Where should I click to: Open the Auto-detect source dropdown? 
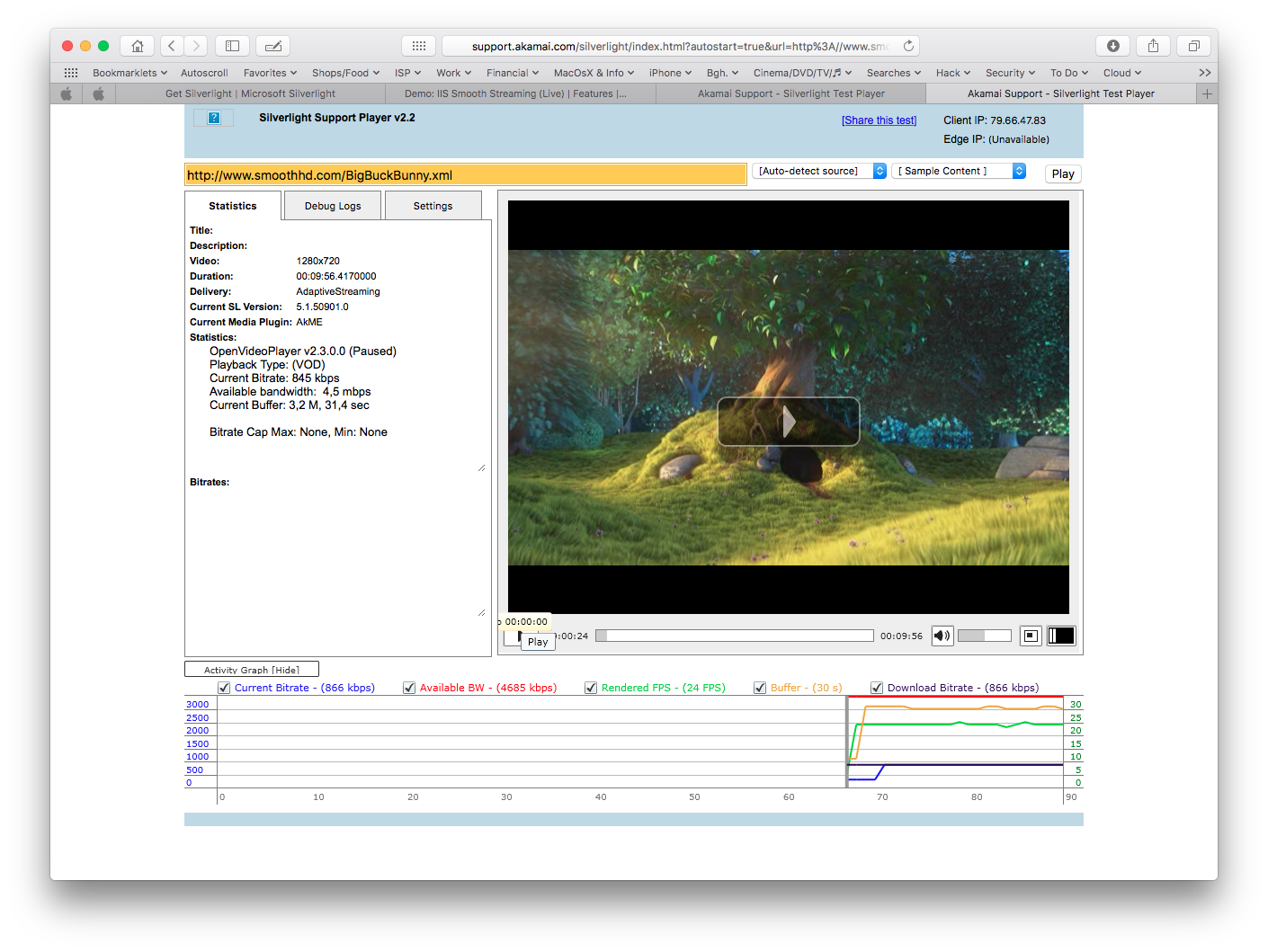click(818, 171)
